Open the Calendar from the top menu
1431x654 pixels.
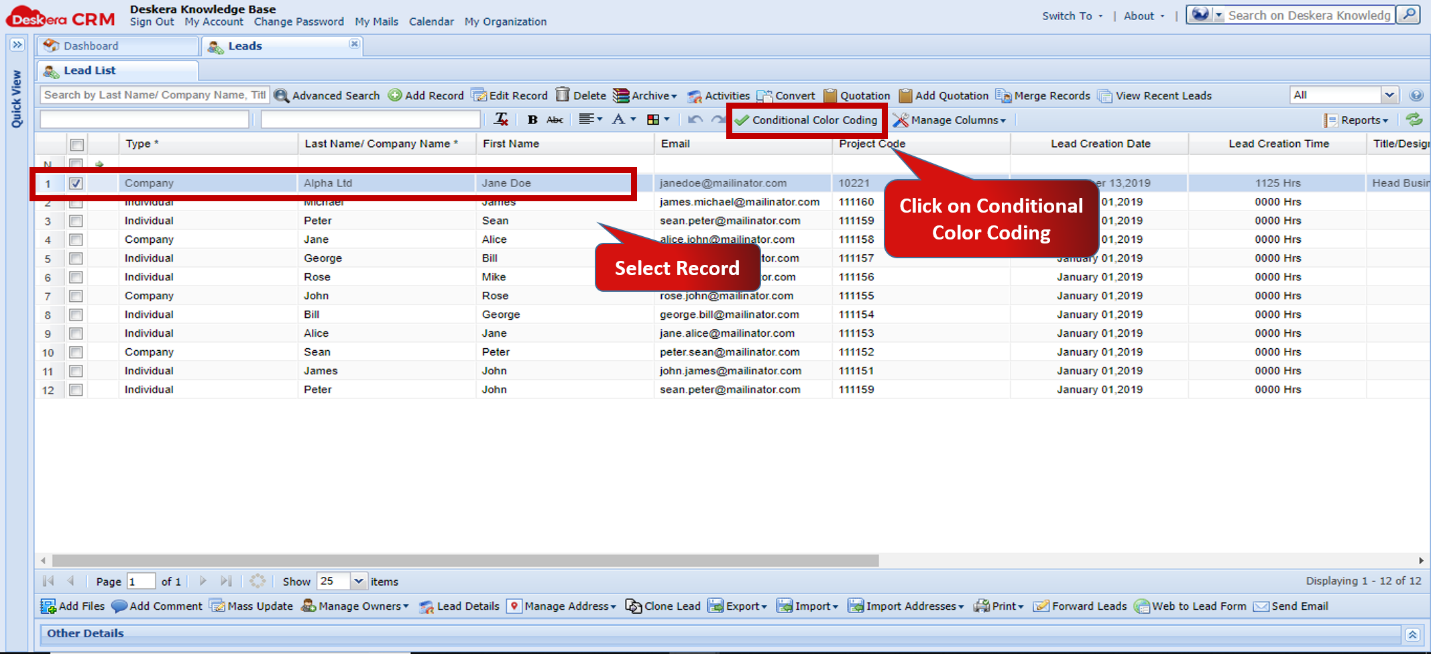[431, 21]
